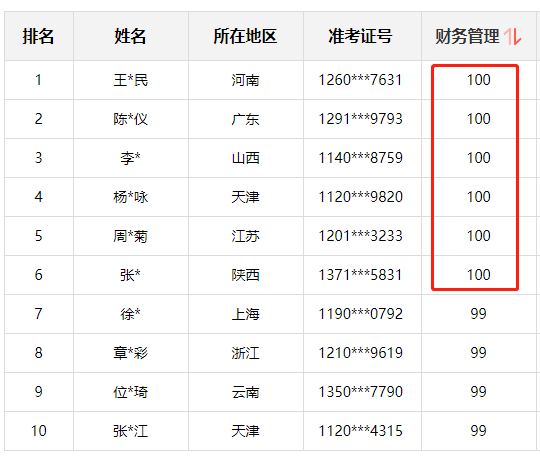Select the name 李* in row 3
This screenshot has height=456, width=540.
tap(131, 158)
